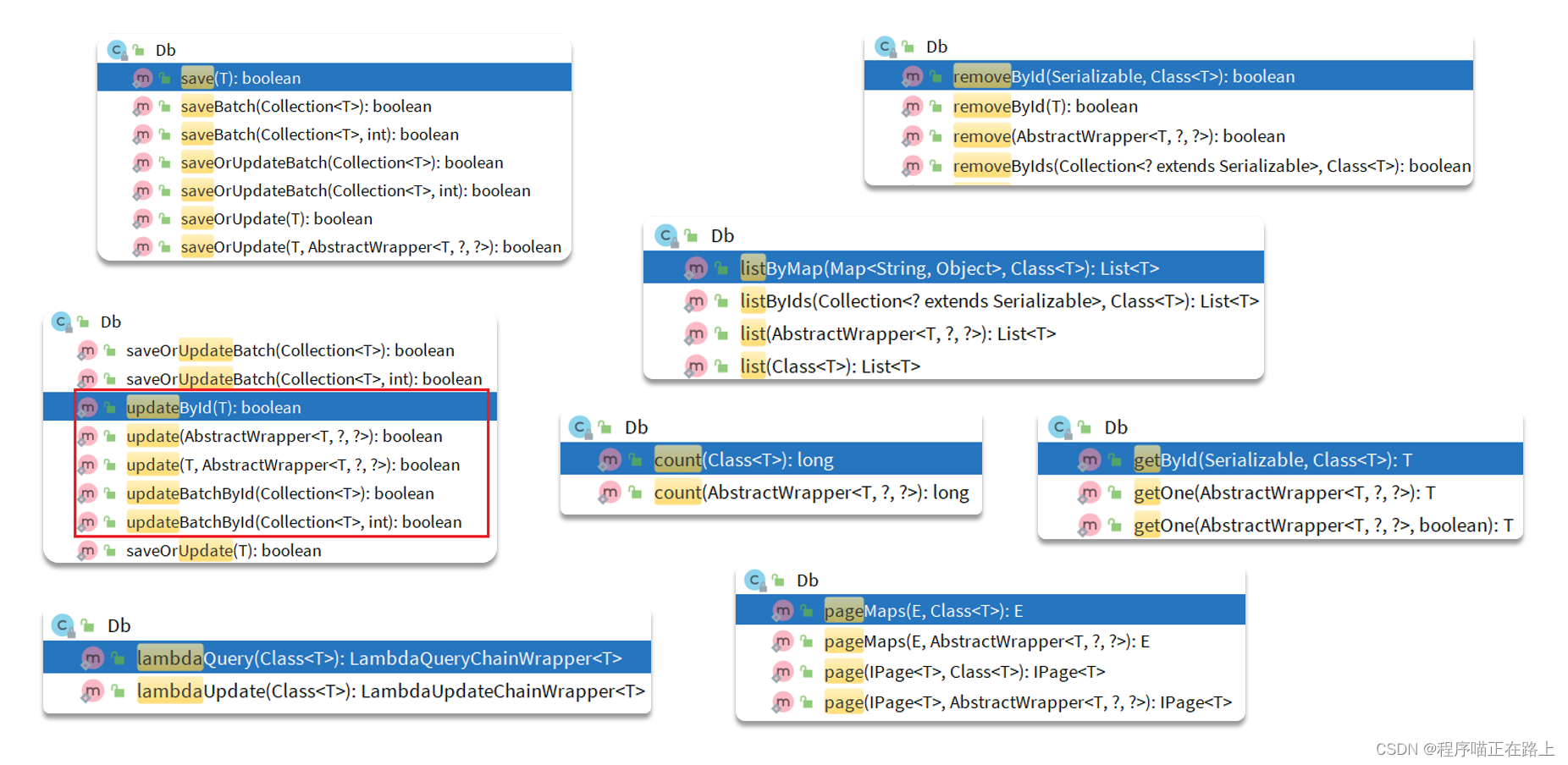This screenshot has height=765, width=1568.
Task: Click method icon next to count(AbstractWrapper<T, ?, ?>): long
Action: click(610, 493)
